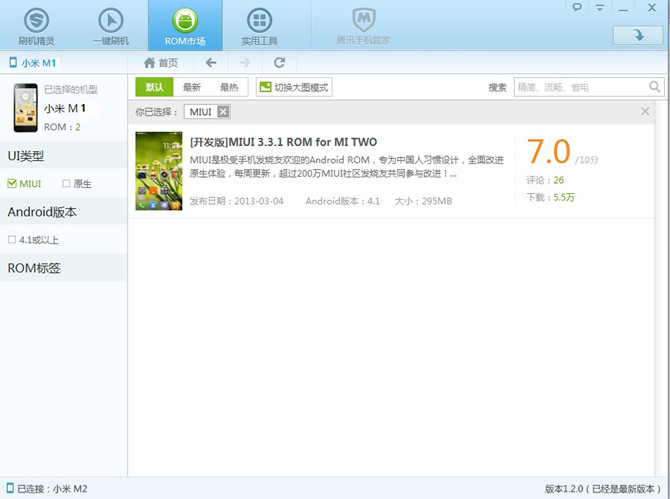670x499 pixels.
Task: Click the feedback speech bubble icon
Action: [x=577, y=7]
